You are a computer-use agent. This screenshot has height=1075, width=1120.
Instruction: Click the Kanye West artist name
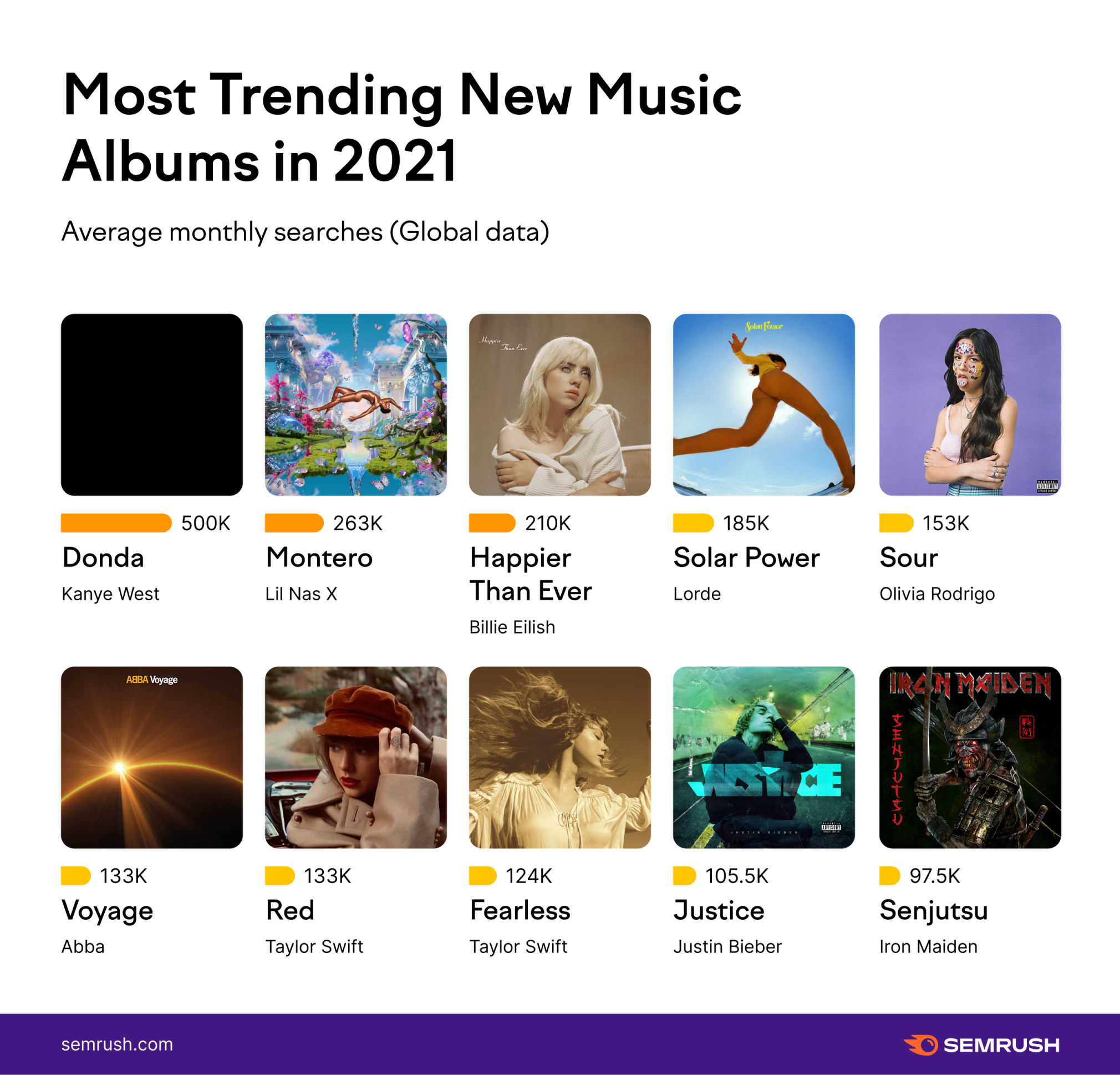pyautogui.click(x=110, y=594)
